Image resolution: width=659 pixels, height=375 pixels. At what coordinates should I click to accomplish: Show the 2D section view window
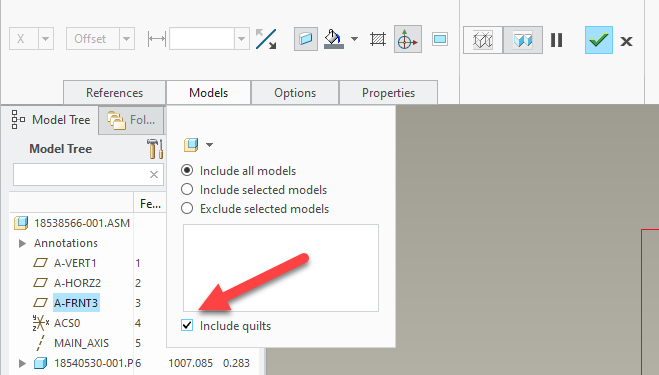pyautogui.click(x=440, y=40)
